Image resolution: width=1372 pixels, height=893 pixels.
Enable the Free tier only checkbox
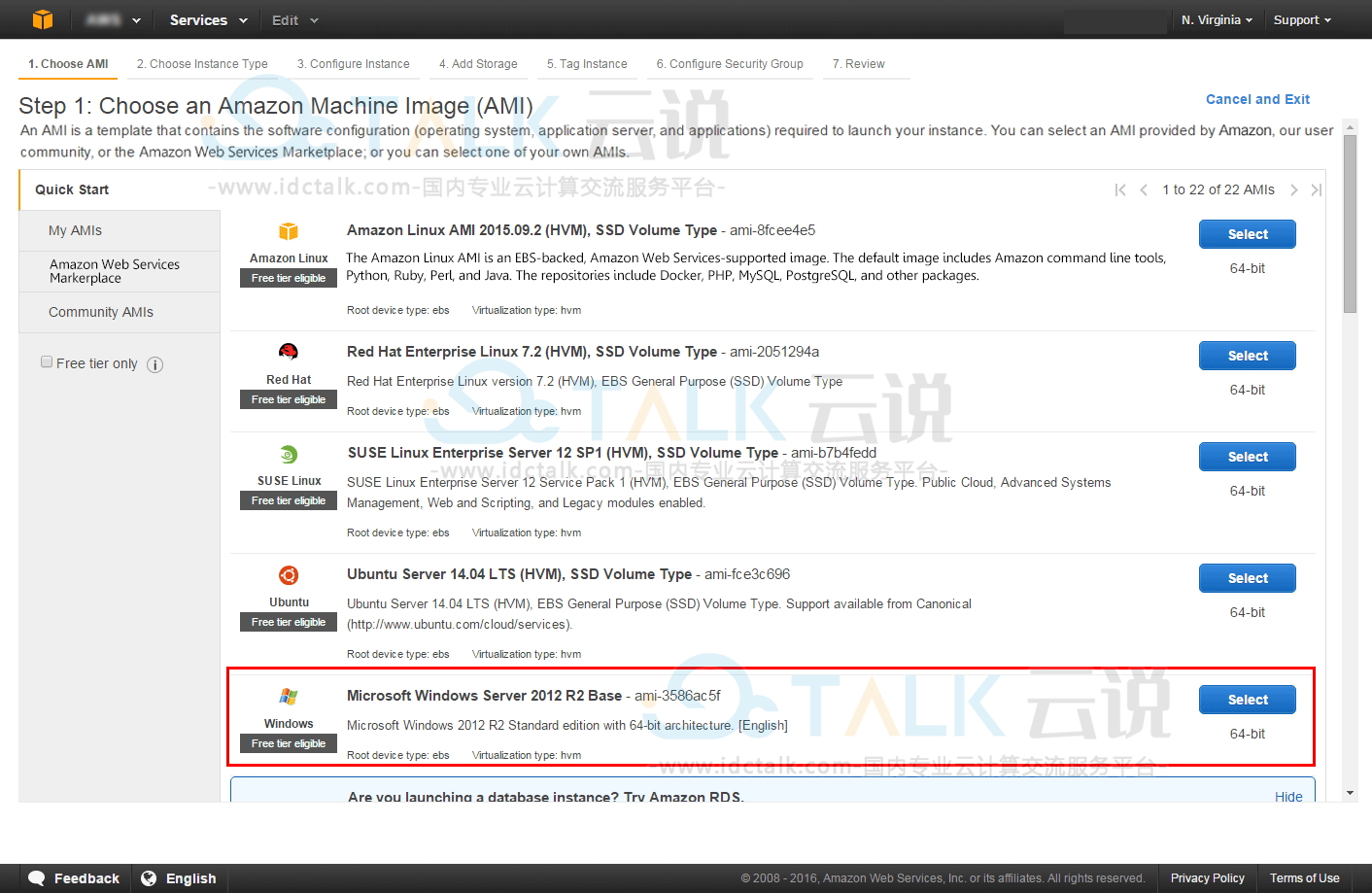(x=47, y=362)
